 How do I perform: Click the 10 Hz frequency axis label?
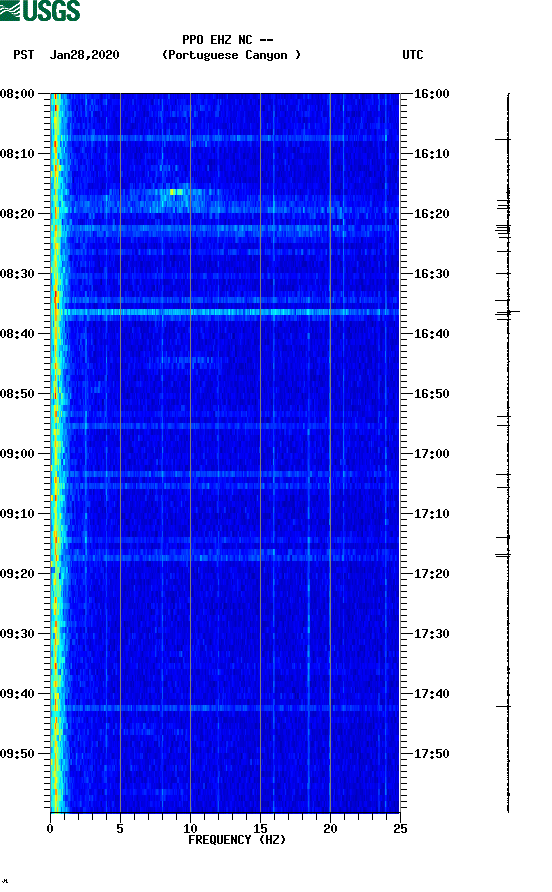(190, 828)
